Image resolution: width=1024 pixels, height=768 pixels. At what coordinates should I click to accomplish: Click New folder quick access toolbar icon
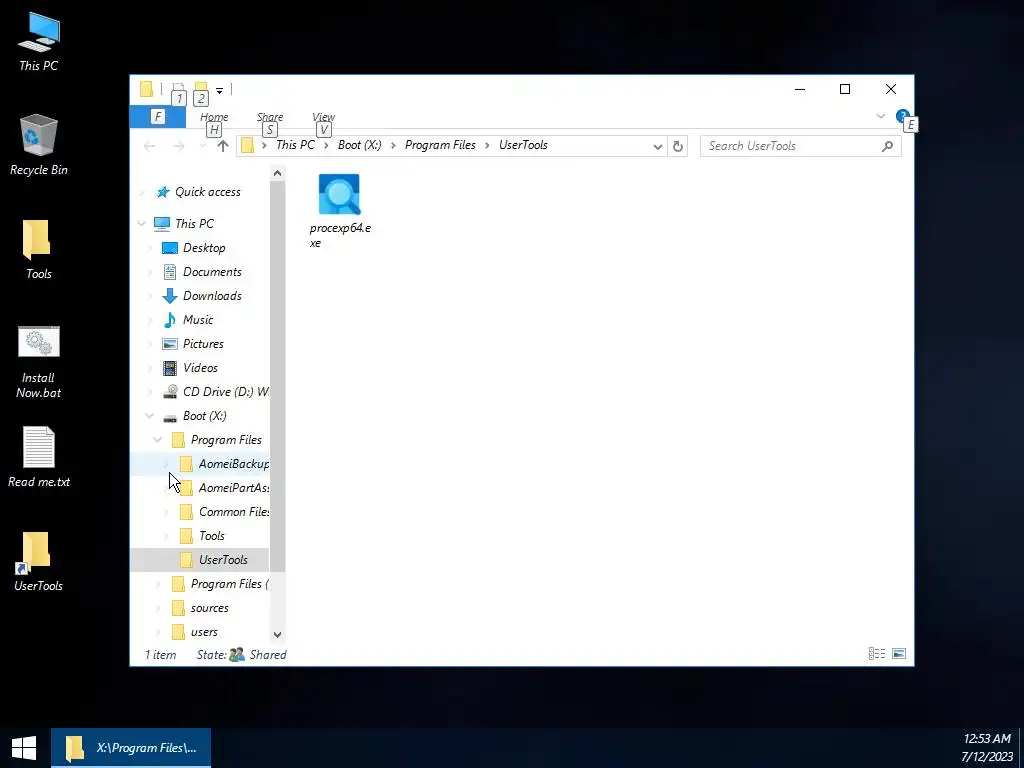tap(201, 89)
